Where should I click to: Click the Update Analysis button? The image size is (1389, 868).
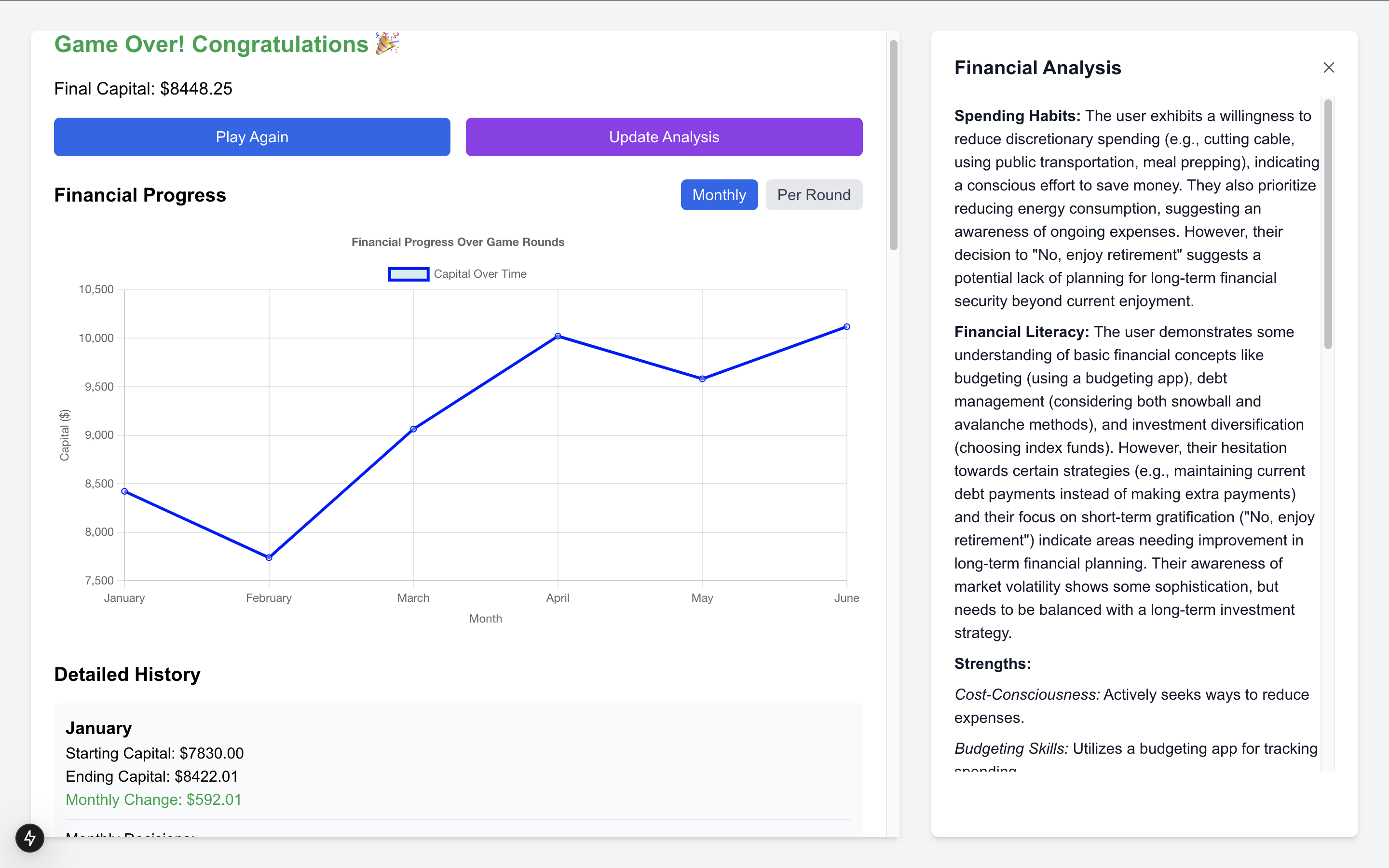[664, 137]
